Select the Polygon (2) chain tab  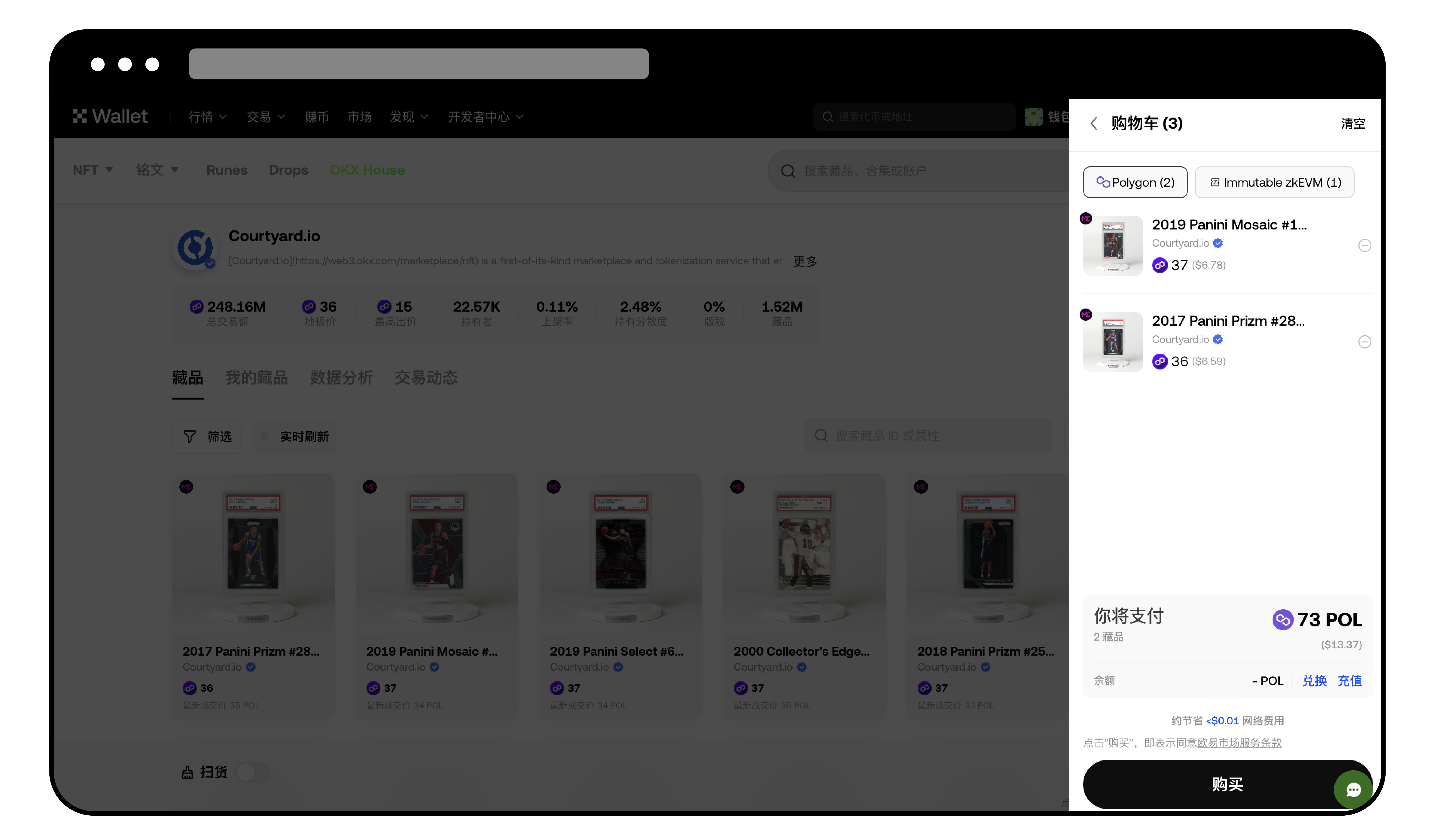pyautogui.click(x=1135, y=182)
